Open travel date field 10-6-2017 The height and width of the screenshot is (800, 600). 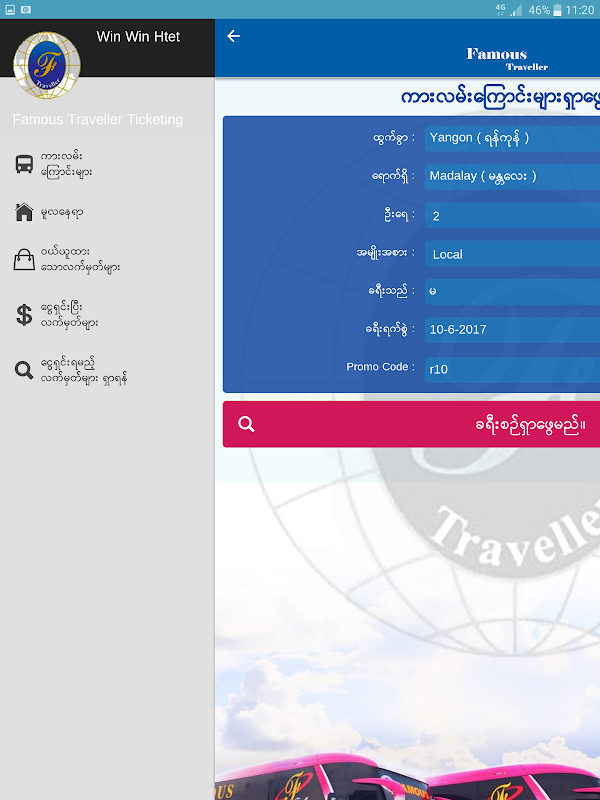pos(512,330)
